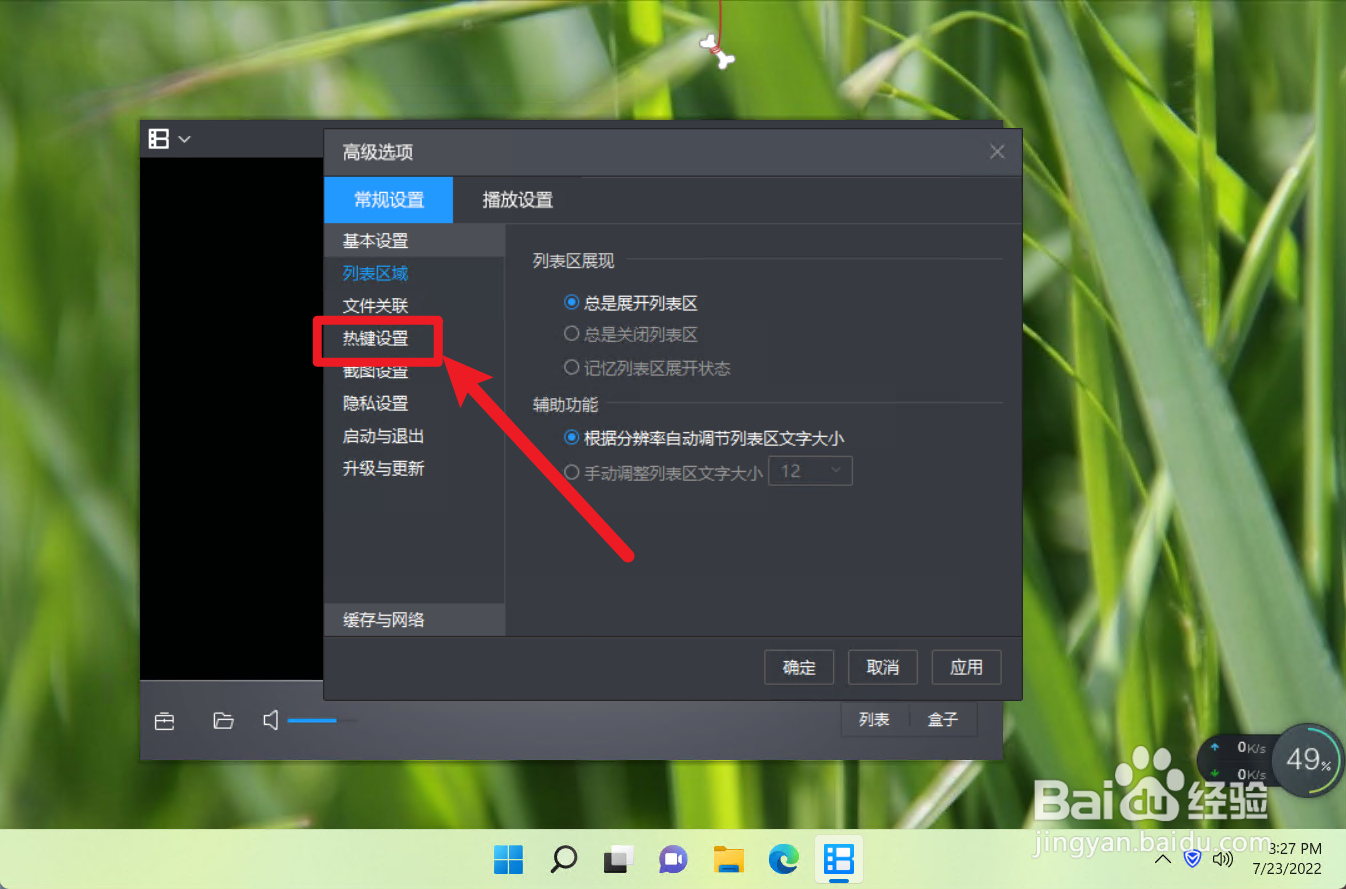Open Microsoft Edge from the taskbar
This screenshot has width=1346, height=889.
[x=783, y=859]
